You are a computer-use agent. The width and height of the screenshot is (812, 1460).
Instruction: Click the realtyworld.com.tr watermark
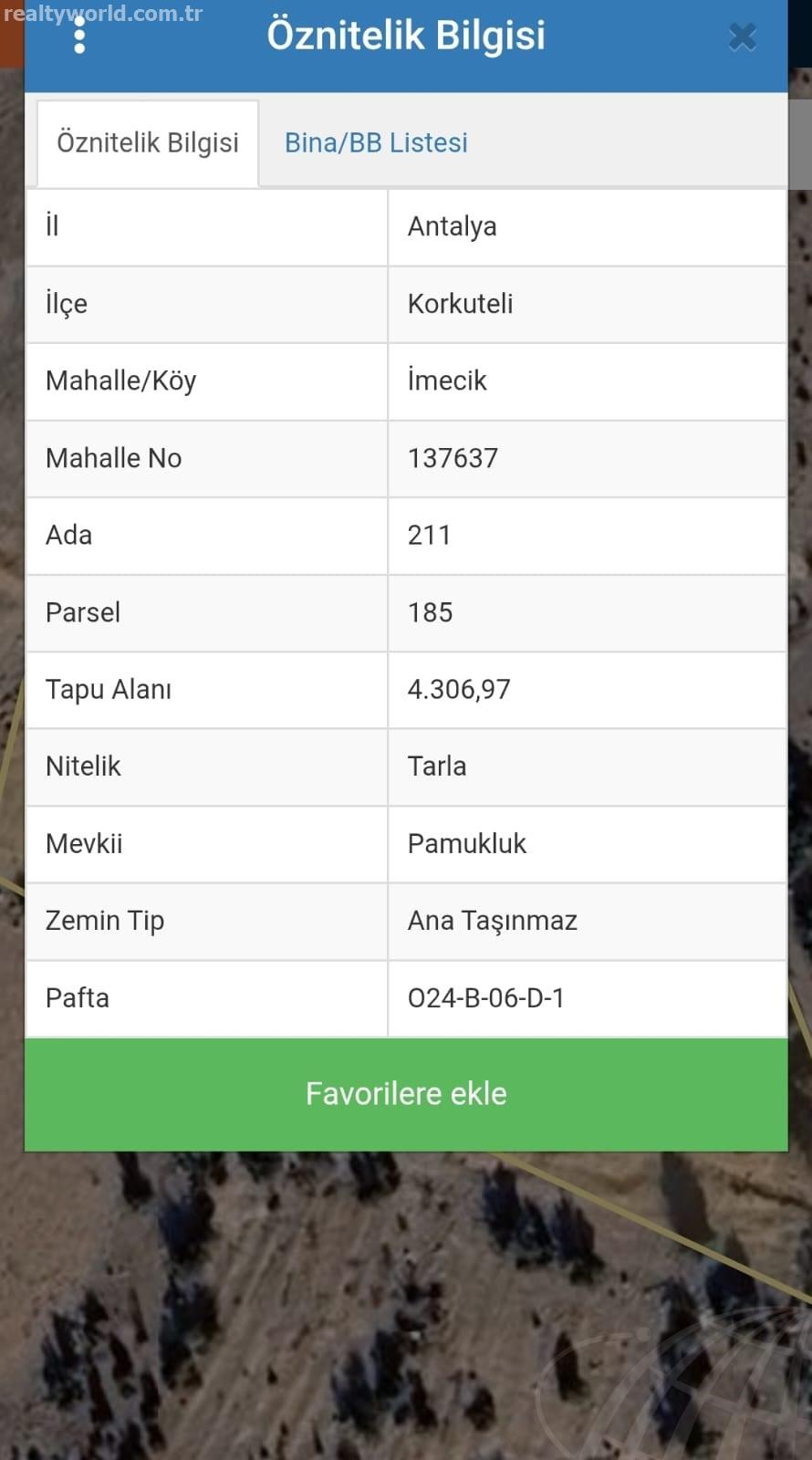[x=103, y=14]
